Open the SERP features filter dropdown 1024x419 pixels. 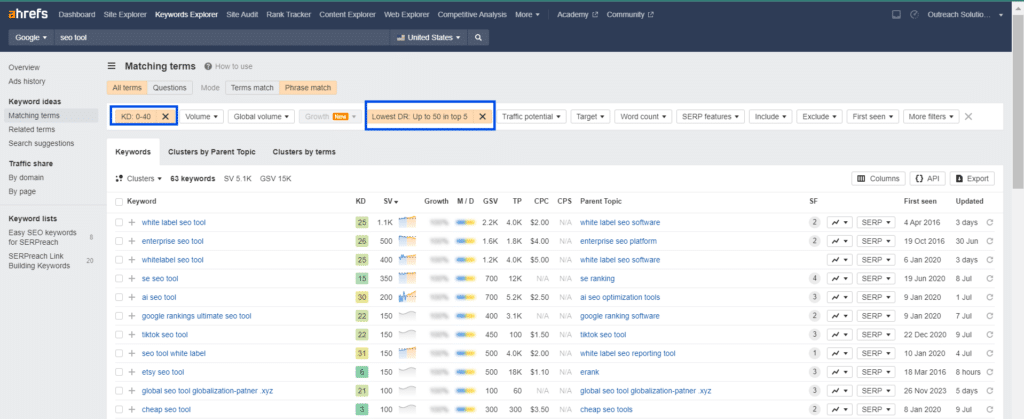pyautogui.click(x=711, y=116)
